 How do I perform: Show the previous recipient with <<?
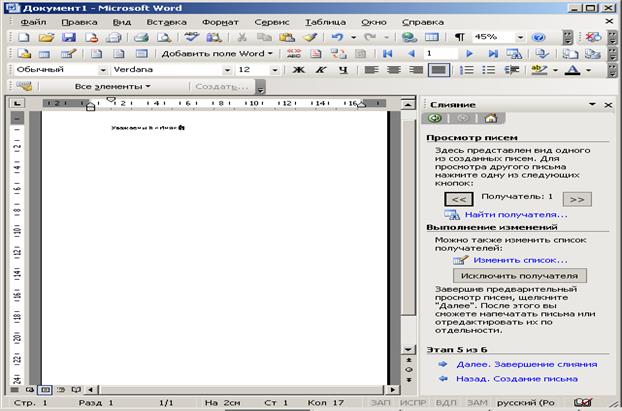(x=459, y=199)
